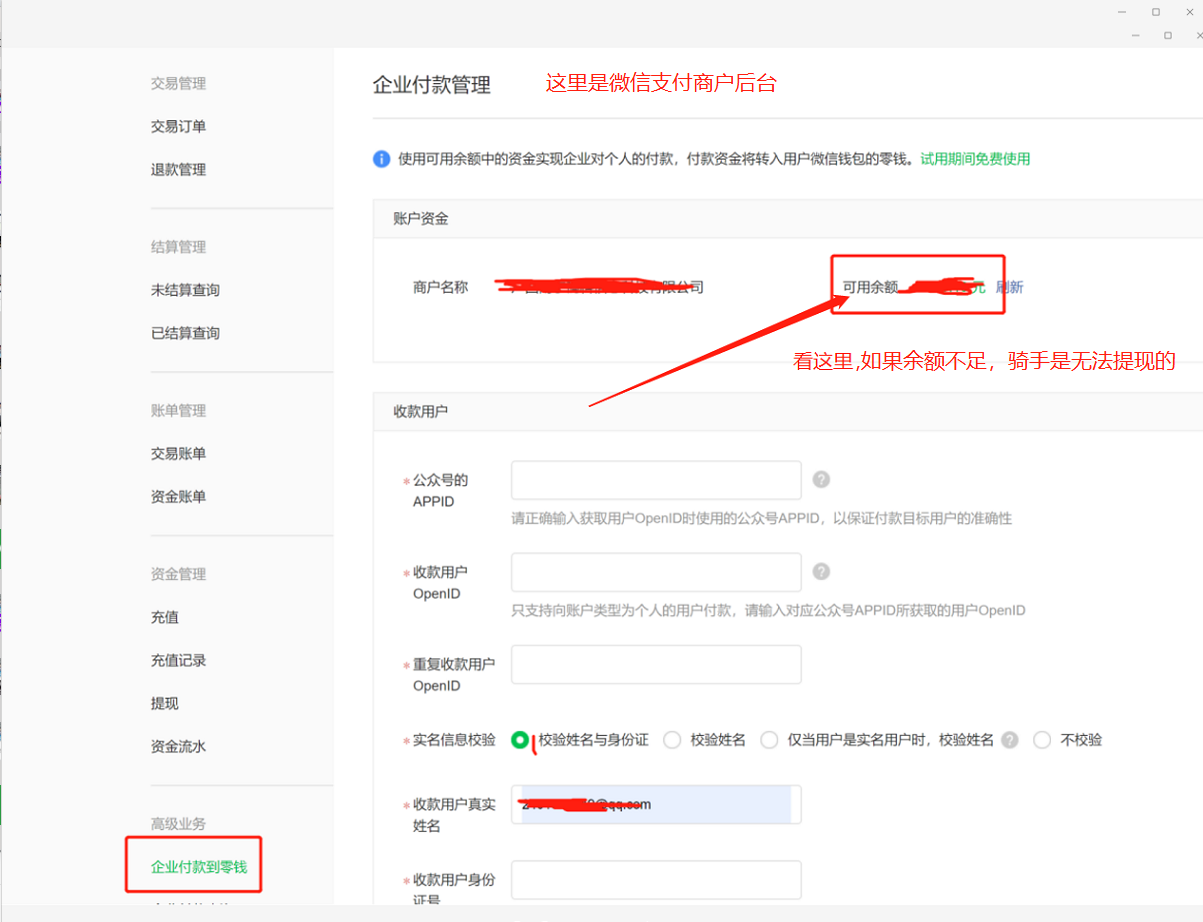
Task: Focus the 收款用户真实姓名 input field
Action: pos(656,804)
